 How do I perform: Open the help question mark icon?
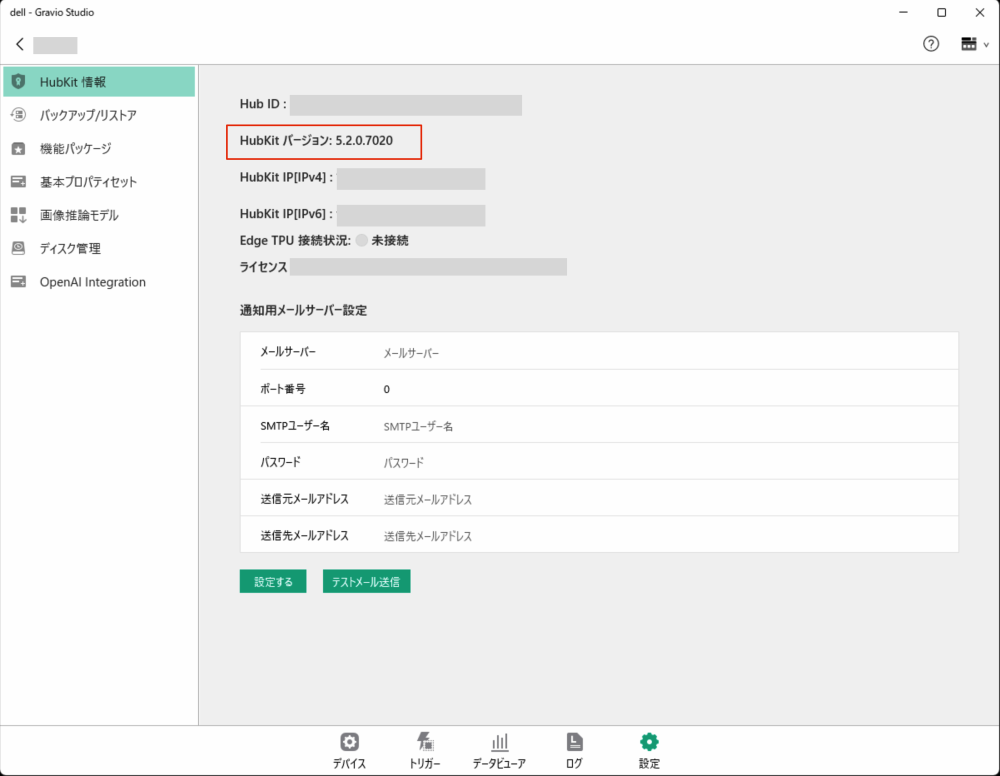[x=930, y=44]
